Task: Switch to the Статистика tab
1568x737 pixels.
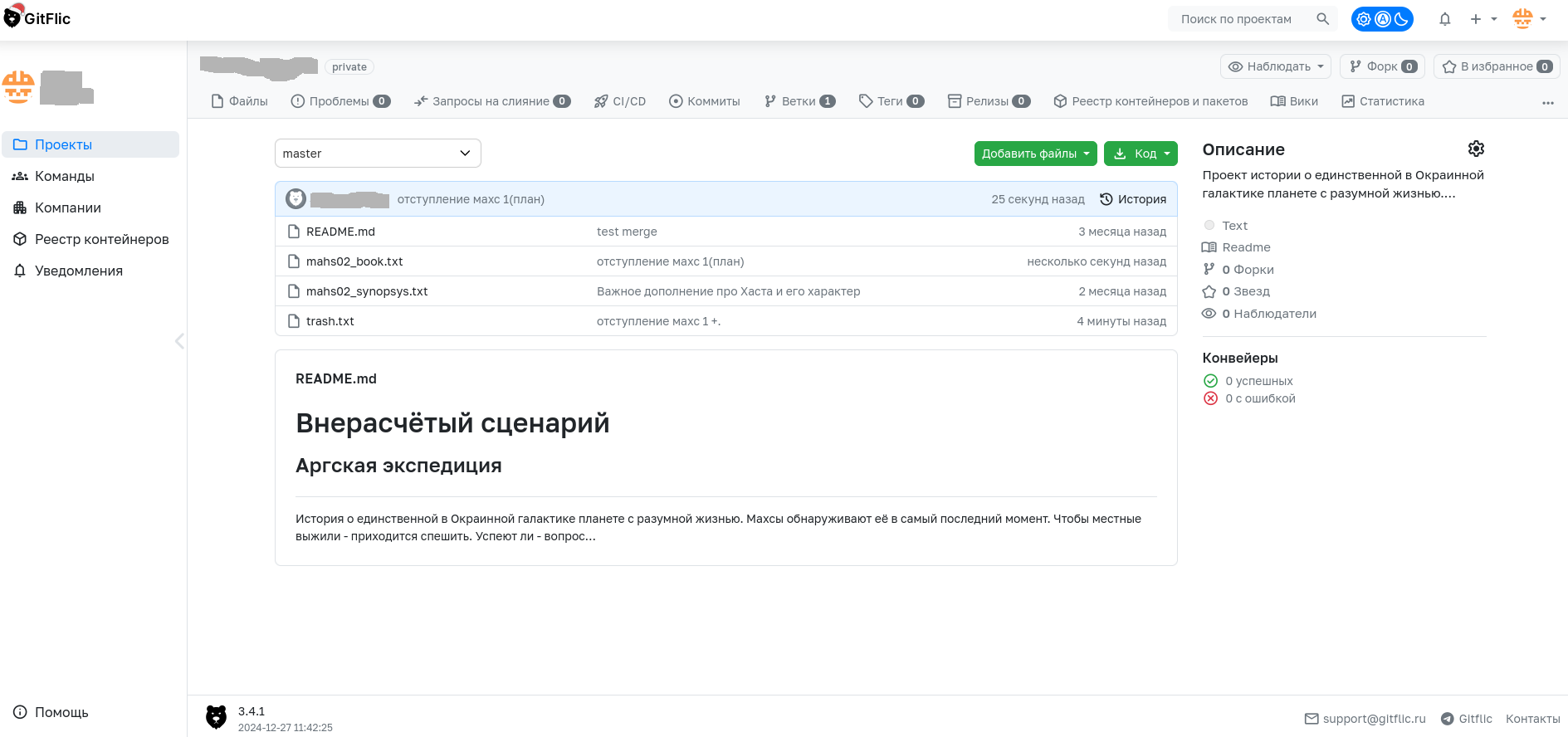Action: pos(1383,101)
